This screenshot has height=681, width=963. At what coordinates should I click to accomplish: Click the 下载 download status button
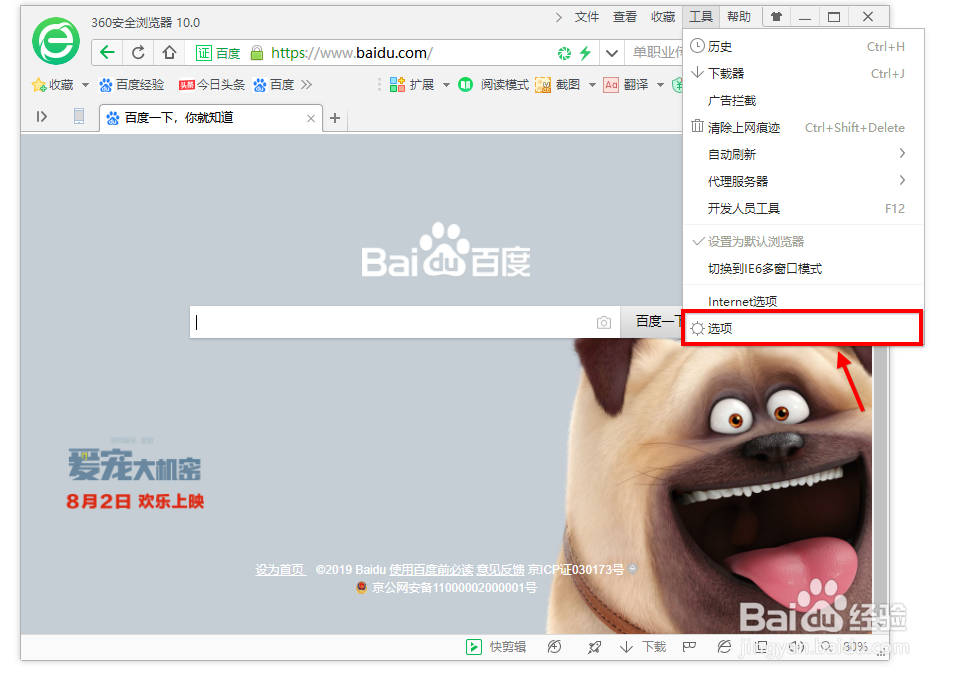tap(643, 647)
